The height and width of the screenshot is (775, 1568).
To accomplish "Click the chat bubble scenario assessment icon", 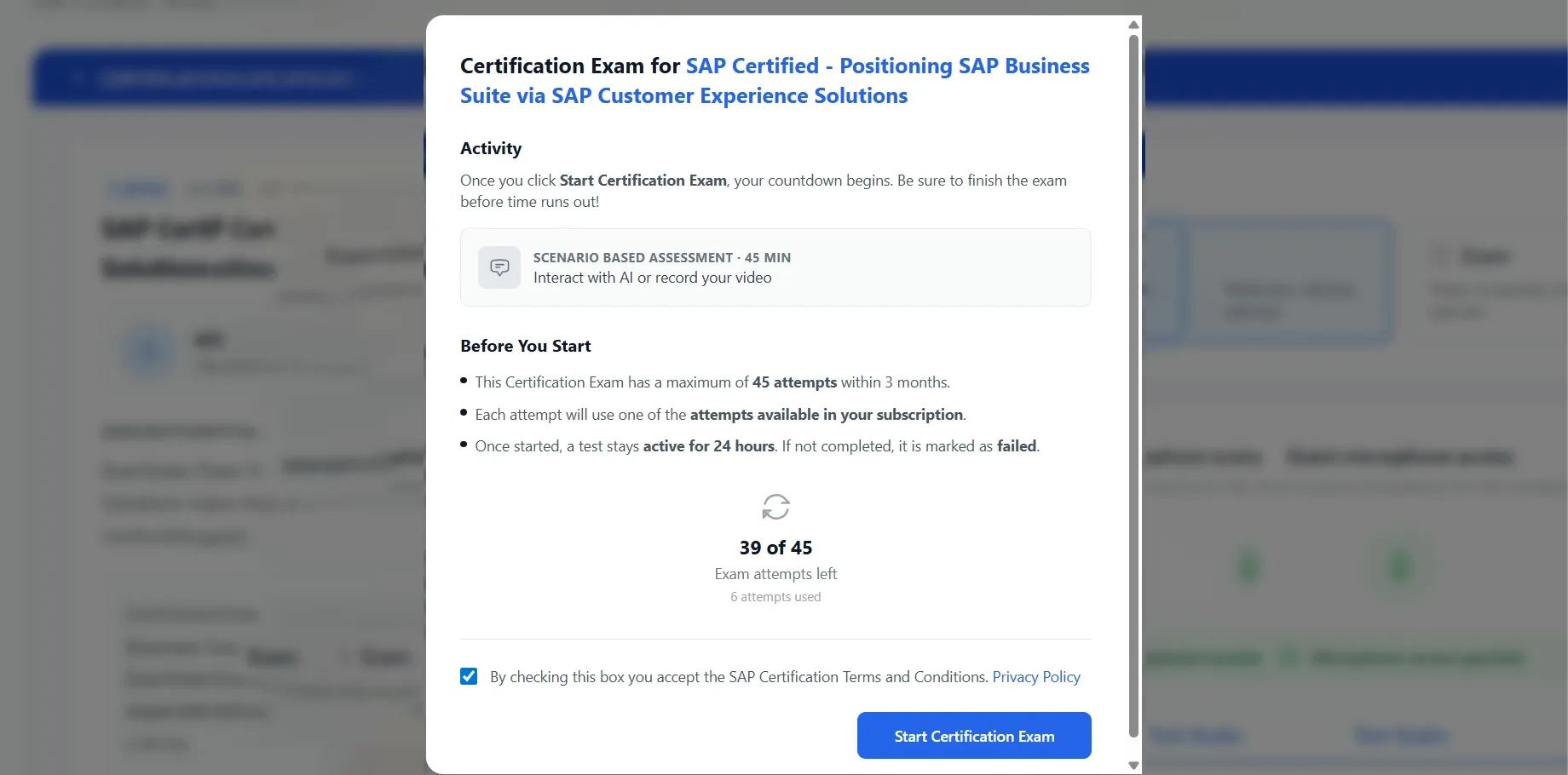I will [x=499, y=267].
